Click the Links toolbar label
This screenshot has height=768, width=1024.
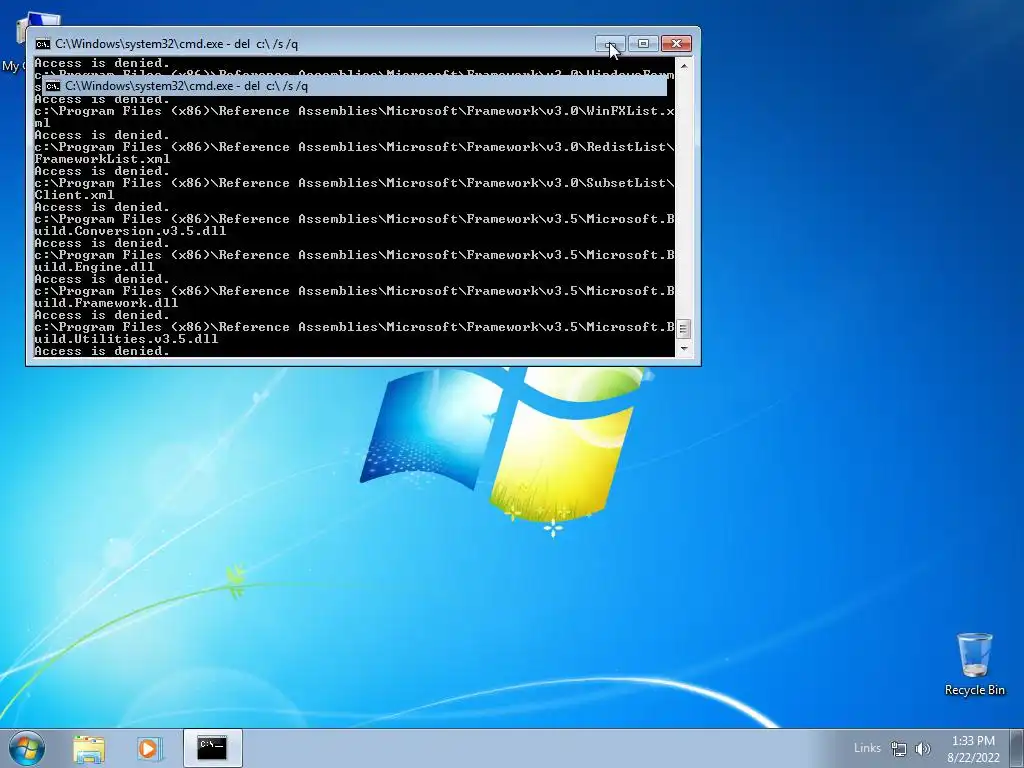coord(867,748)
